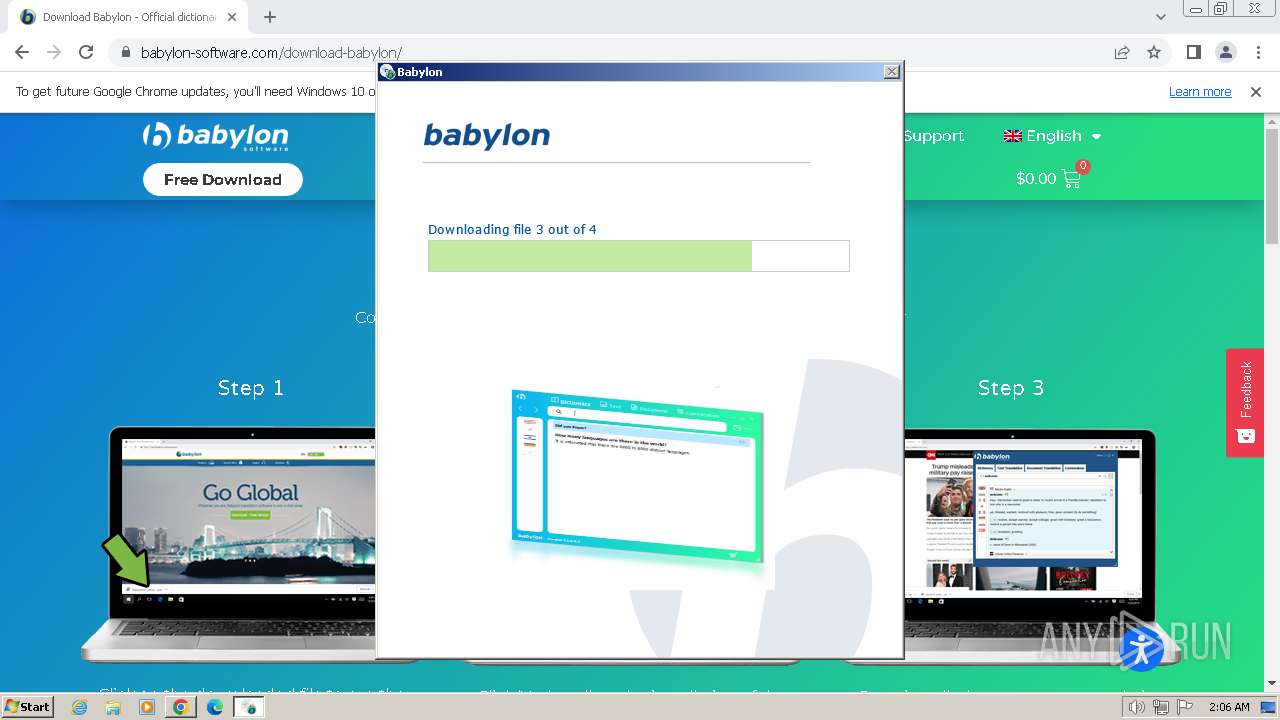Click the 2:06 AM system clock
This screenshot has width=1280, height=720.
click(x=1229, y=707)
